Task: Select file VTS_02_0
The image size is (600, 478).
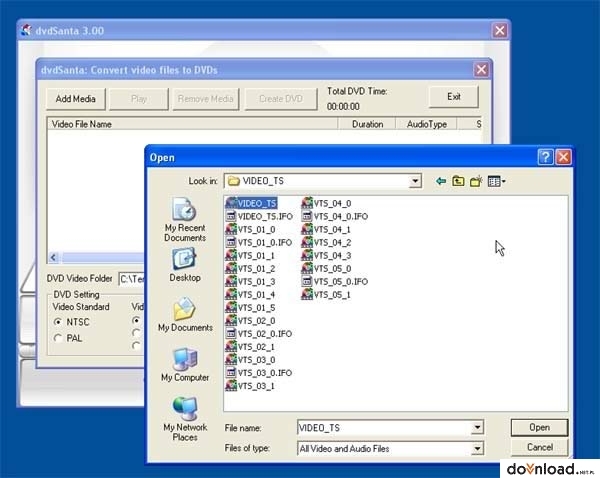Action: click(250, 321)
